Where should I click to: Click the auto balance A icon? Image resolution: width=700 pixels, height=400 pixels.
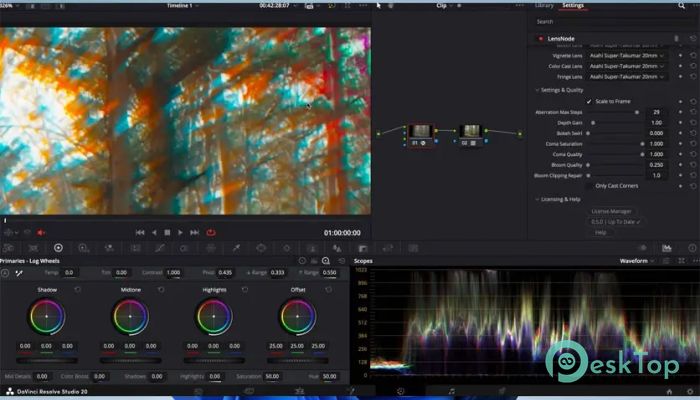(x=5, y=272)
